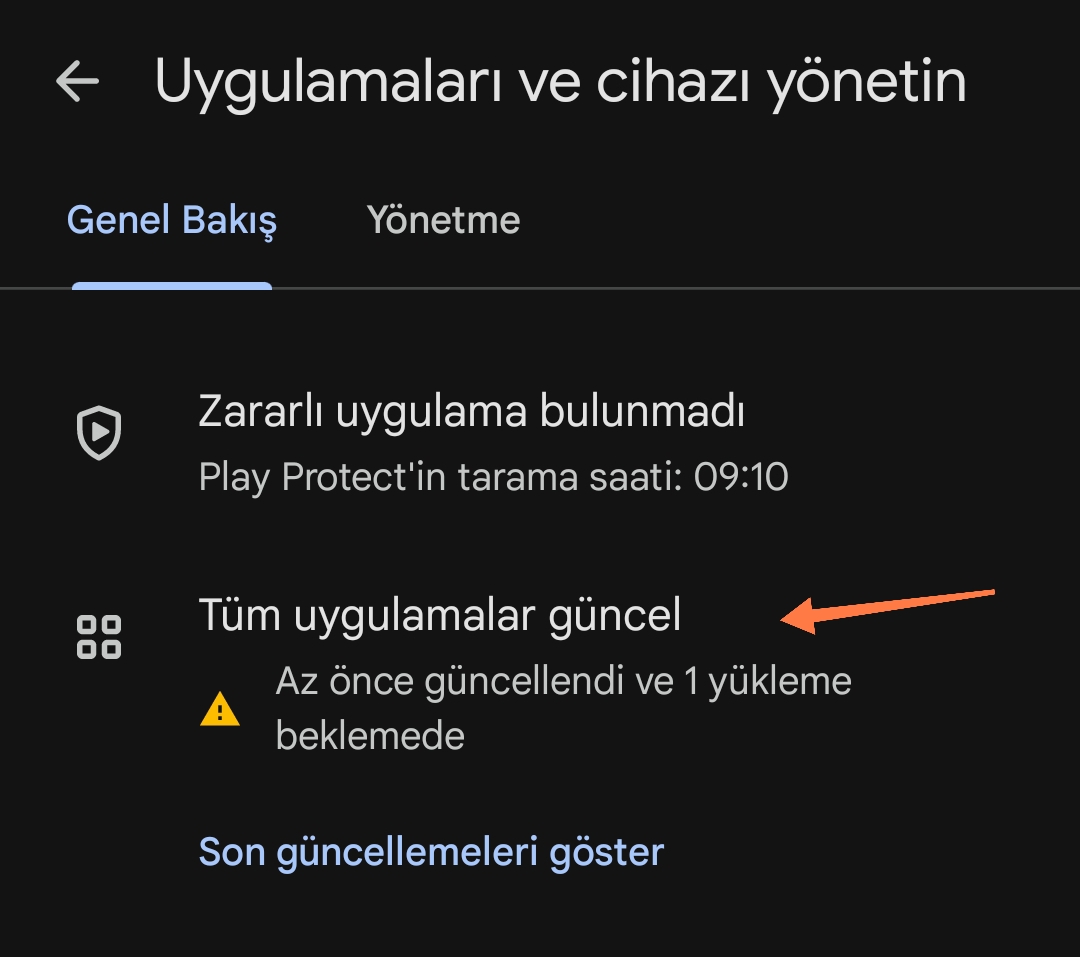This screenshot has width=1080, height=957.
Task: Open Son güncellemeleri göster
Action: (x=432, y=851)
